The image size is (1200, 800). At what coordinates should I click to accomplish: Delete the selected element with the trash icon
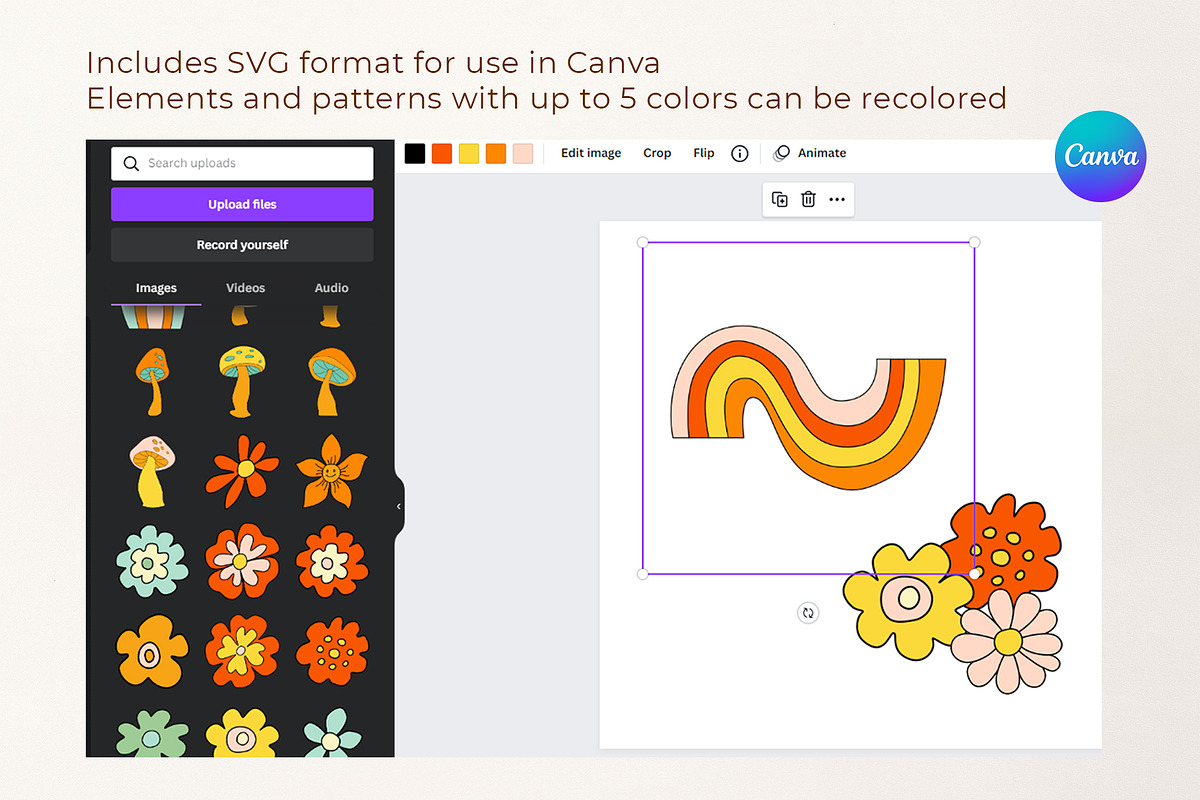(808, 199)
